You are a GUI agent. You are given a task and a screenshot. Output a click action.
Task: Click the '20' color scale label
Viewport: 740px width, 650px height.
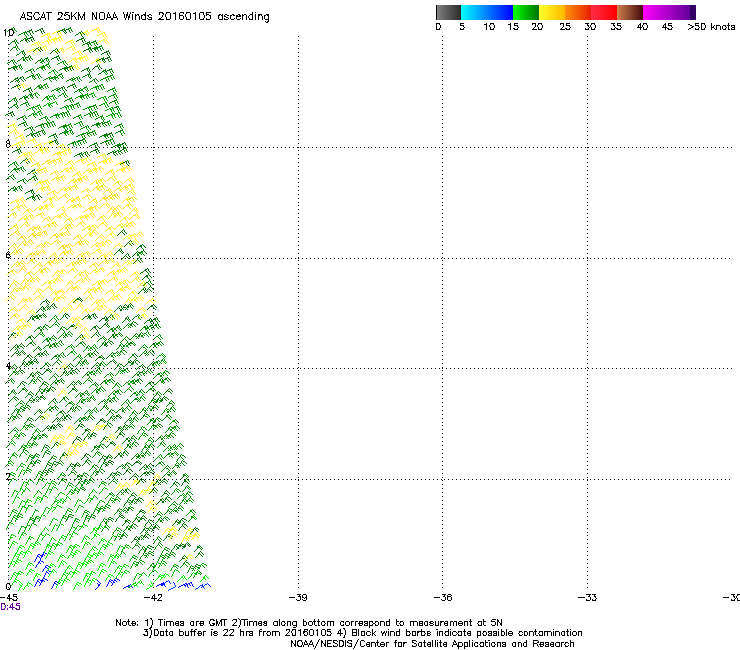pos(537,27)
